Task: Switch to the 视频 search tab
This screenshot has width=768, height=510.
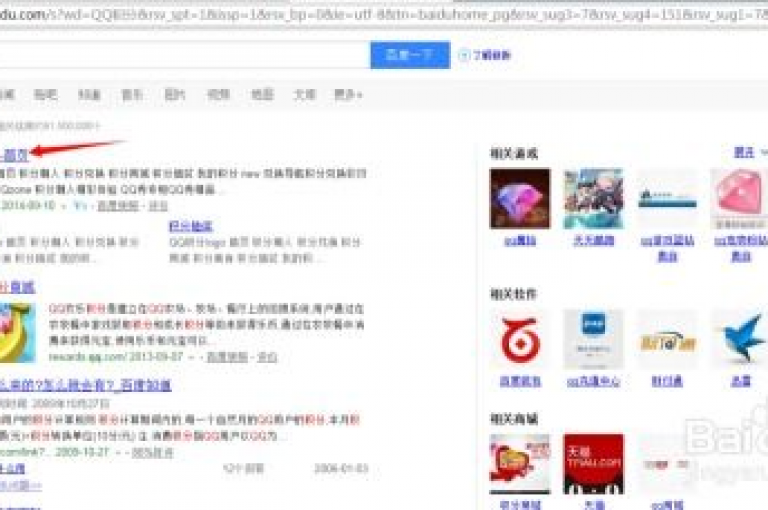Action: (x=218, y=95)
